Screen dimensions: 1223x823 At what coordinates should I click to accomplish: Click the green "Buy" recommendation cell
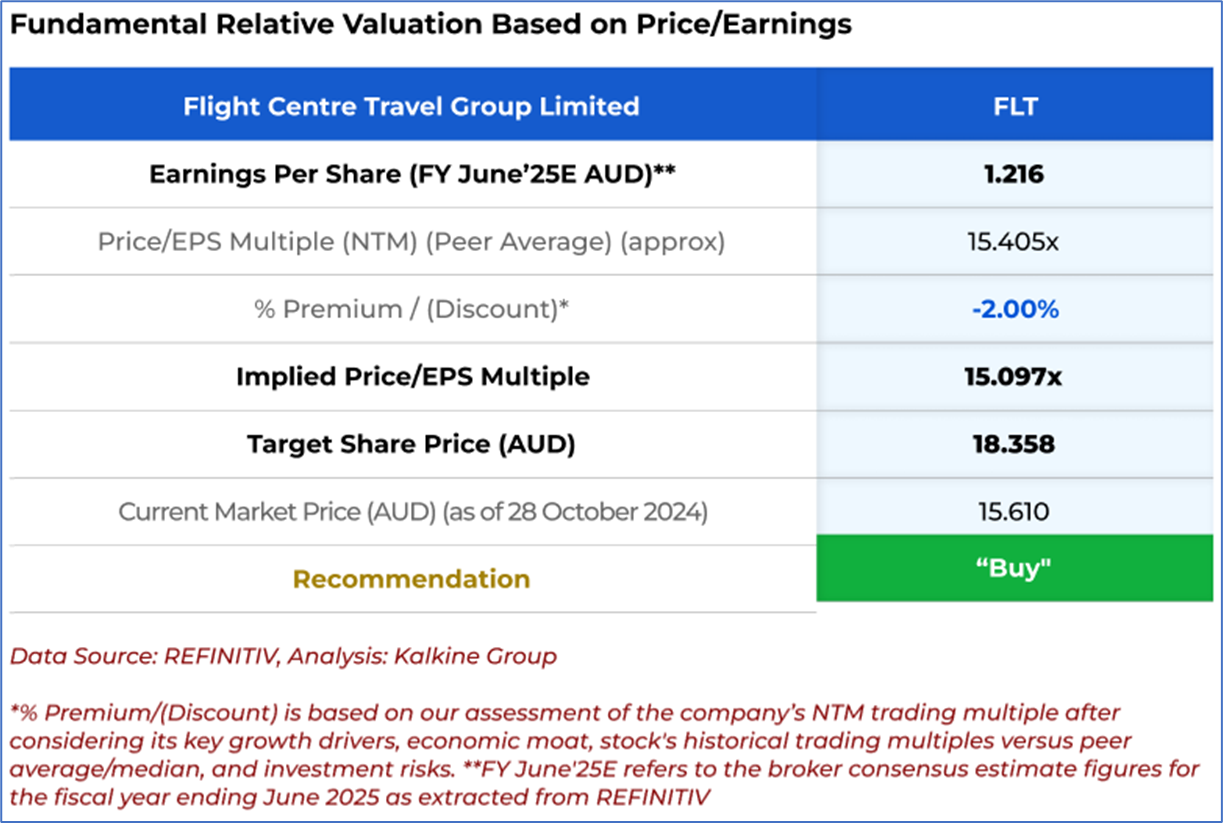tap(1014, 568)
